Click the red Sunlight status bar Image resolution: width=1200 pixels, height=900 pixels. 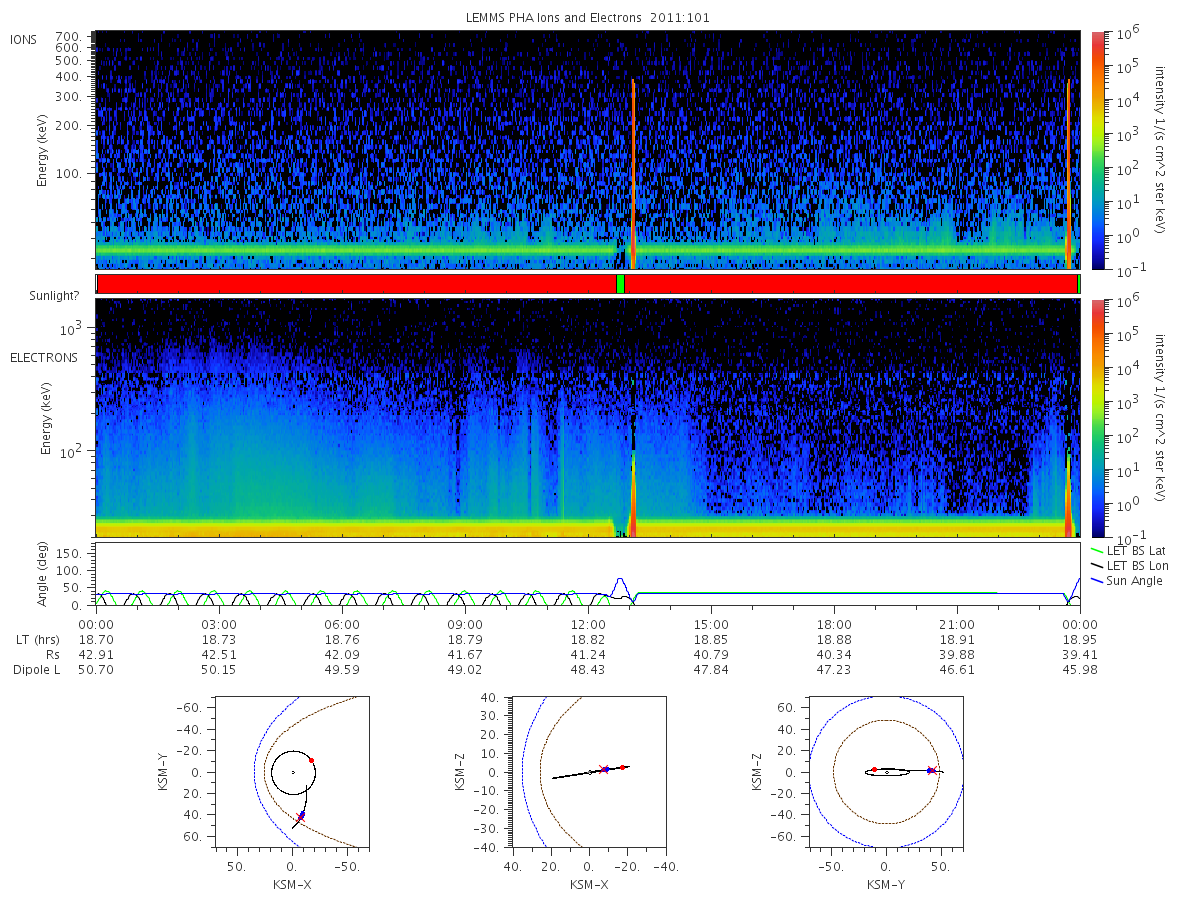tap(587, 284)
